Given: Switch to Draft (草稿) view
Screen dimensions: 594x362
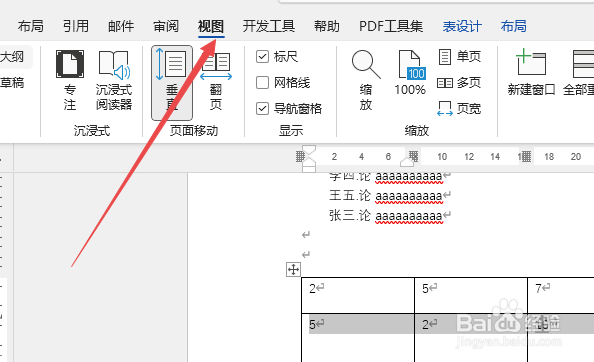Looking at the screenshot, I should tap(12, 83).
